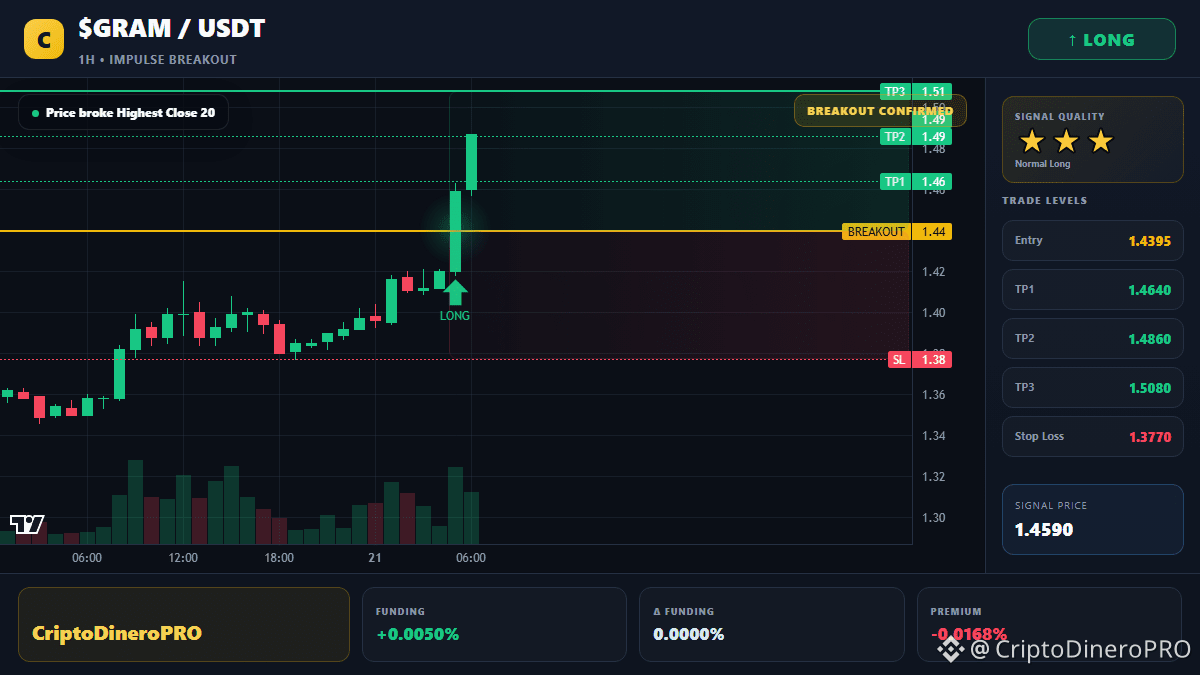
Task: Click the 18:00 time axis label
Action: click(279, 558)
